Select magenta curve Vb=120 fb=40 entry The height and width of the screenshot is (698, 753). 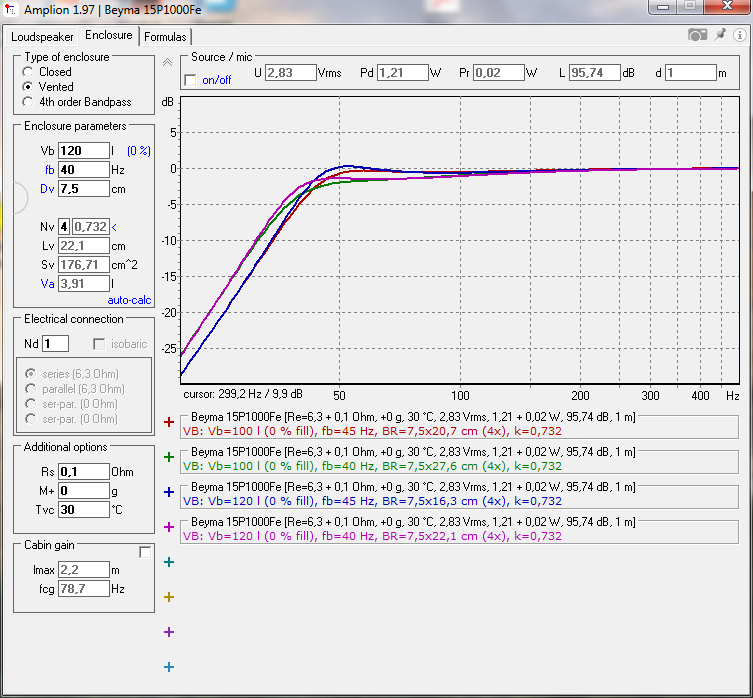459,531
